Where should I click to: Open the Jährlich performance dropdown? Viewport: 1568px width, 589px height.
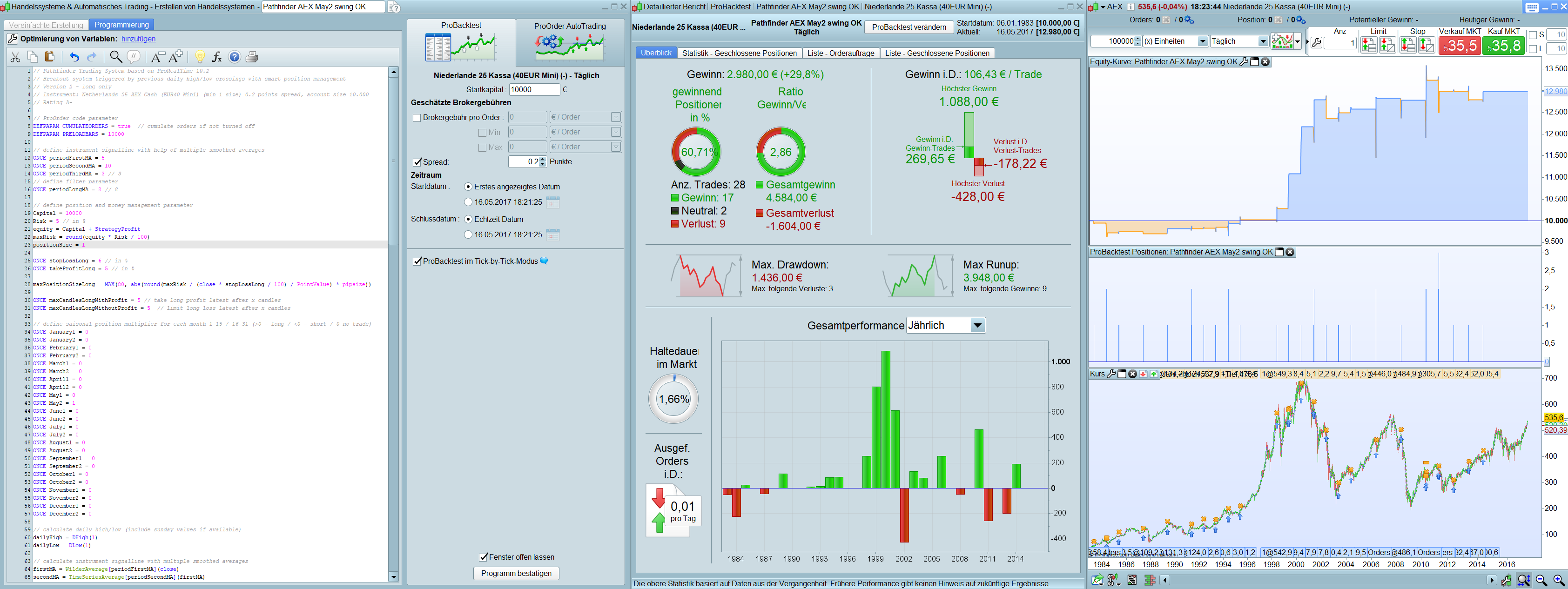click(977, 326)
